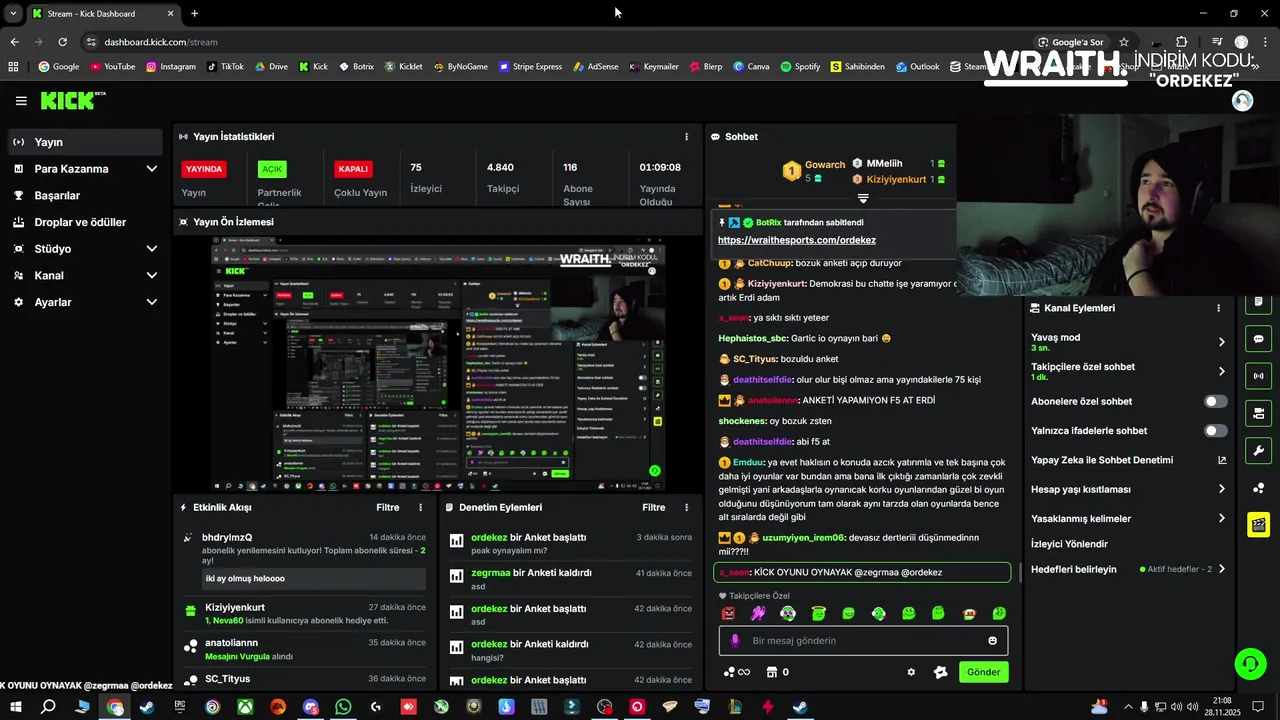Open options menu of Etkinlik Akışı panel
This screenshot has width=1280, height=720.
pos(420,508)
